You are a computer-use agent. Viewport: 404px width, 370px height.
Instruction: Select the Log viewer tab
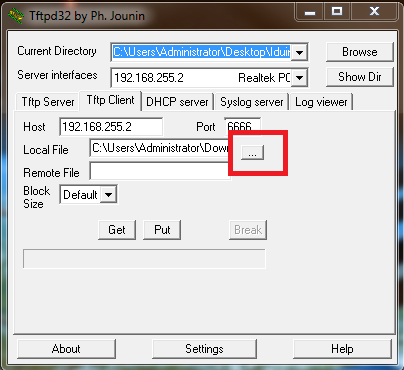tap(321, 102)
